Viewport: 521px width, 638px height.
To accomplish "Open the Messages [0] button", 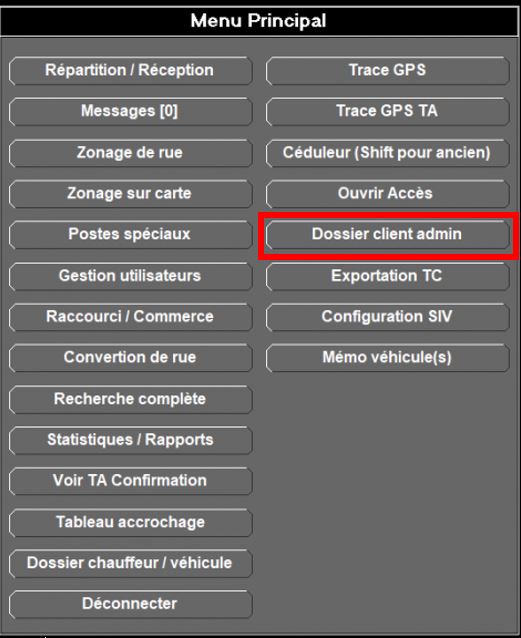I will click(130, 111).
